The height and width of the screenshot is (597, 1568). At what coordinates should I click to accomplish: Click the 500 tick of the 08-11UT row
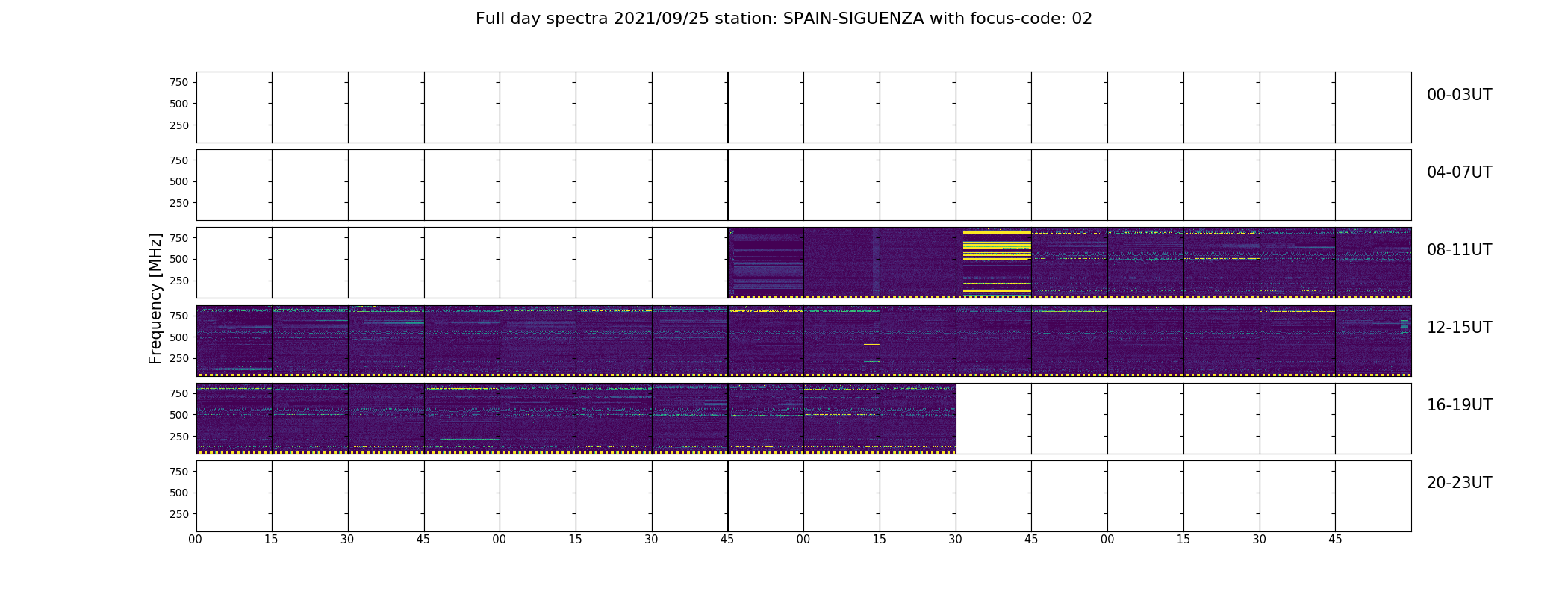pos(179,259)
